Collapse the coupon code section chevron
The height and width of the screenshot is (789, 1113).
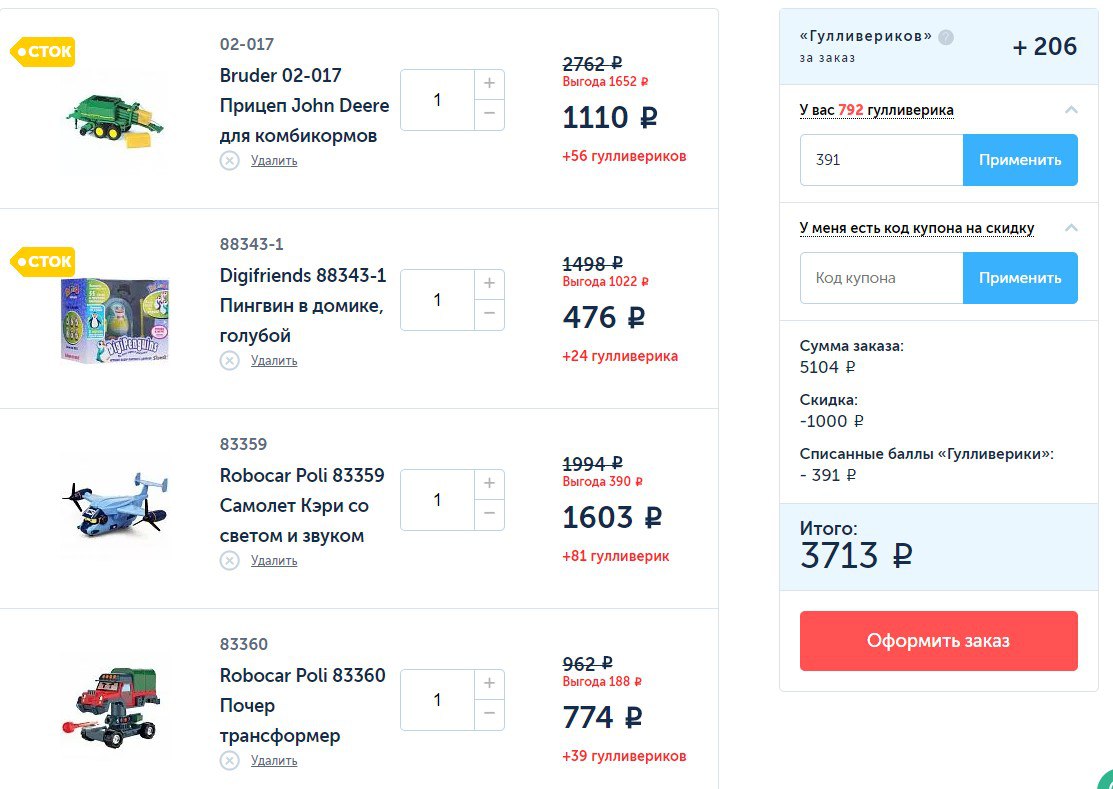coord(1071,228)
